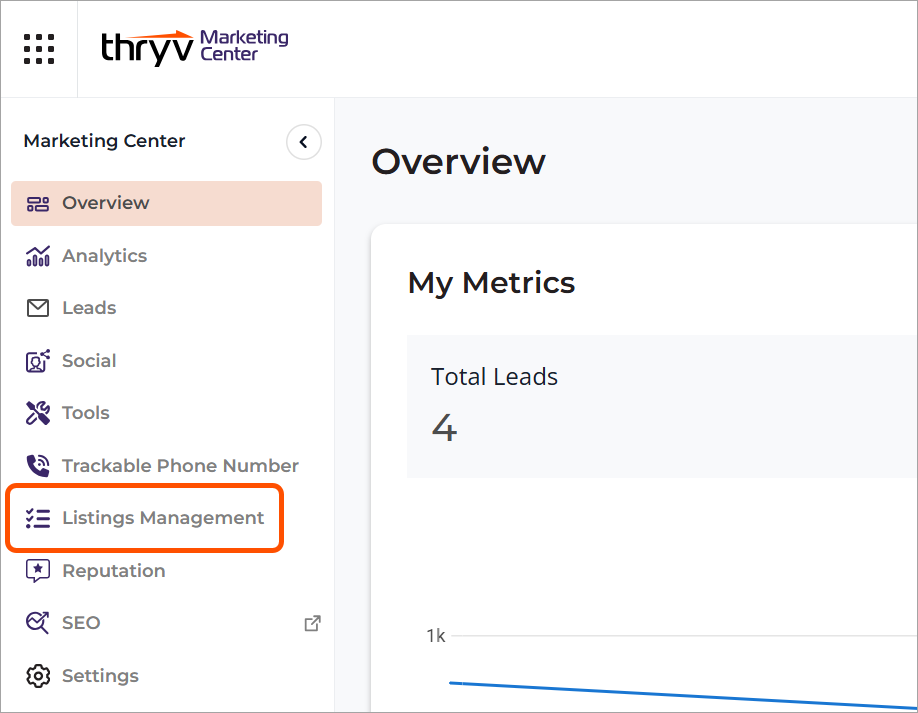
Task: Go to Listings Management
Action: click(162, 518)
